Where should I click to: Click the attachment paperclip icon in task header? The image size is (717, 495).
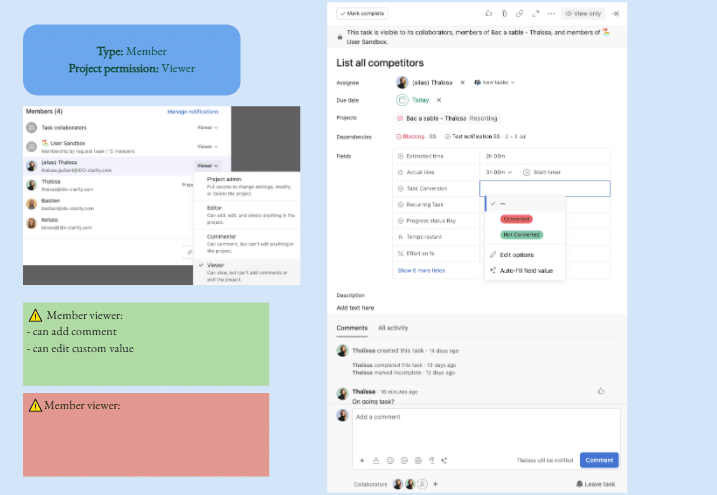504,14
